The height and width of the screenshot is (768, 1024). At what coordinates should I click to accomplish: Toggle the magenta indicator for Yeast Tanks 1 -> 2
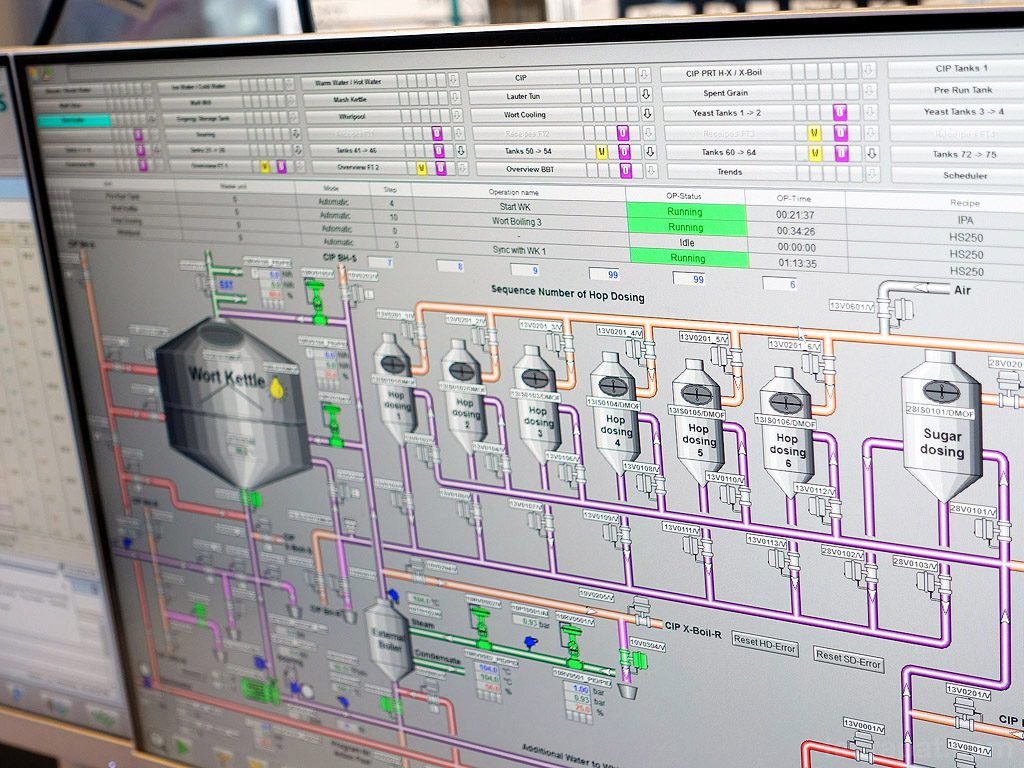(840, 113)
